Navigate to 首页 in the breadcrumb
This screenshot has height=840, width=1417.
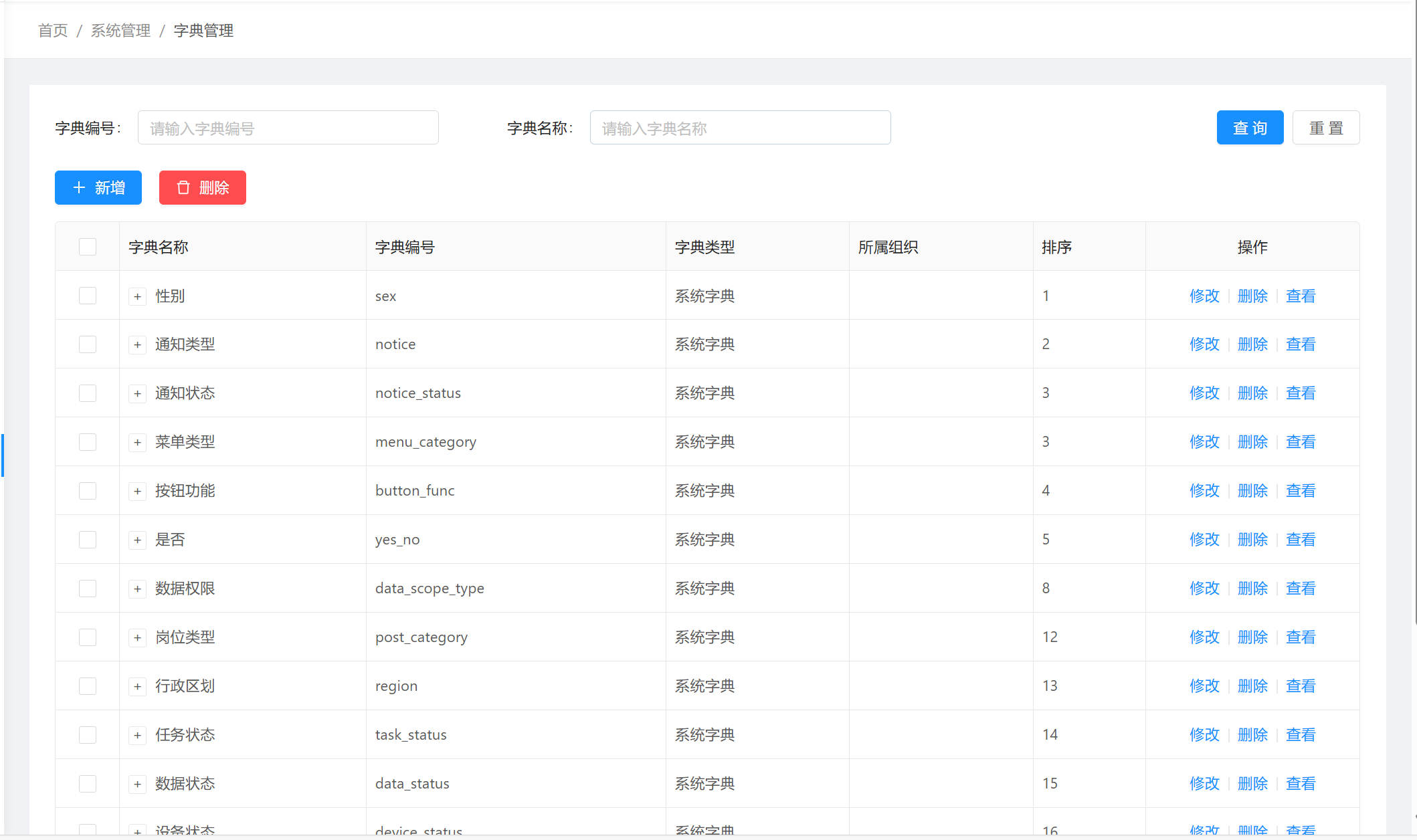pos(53,31)
